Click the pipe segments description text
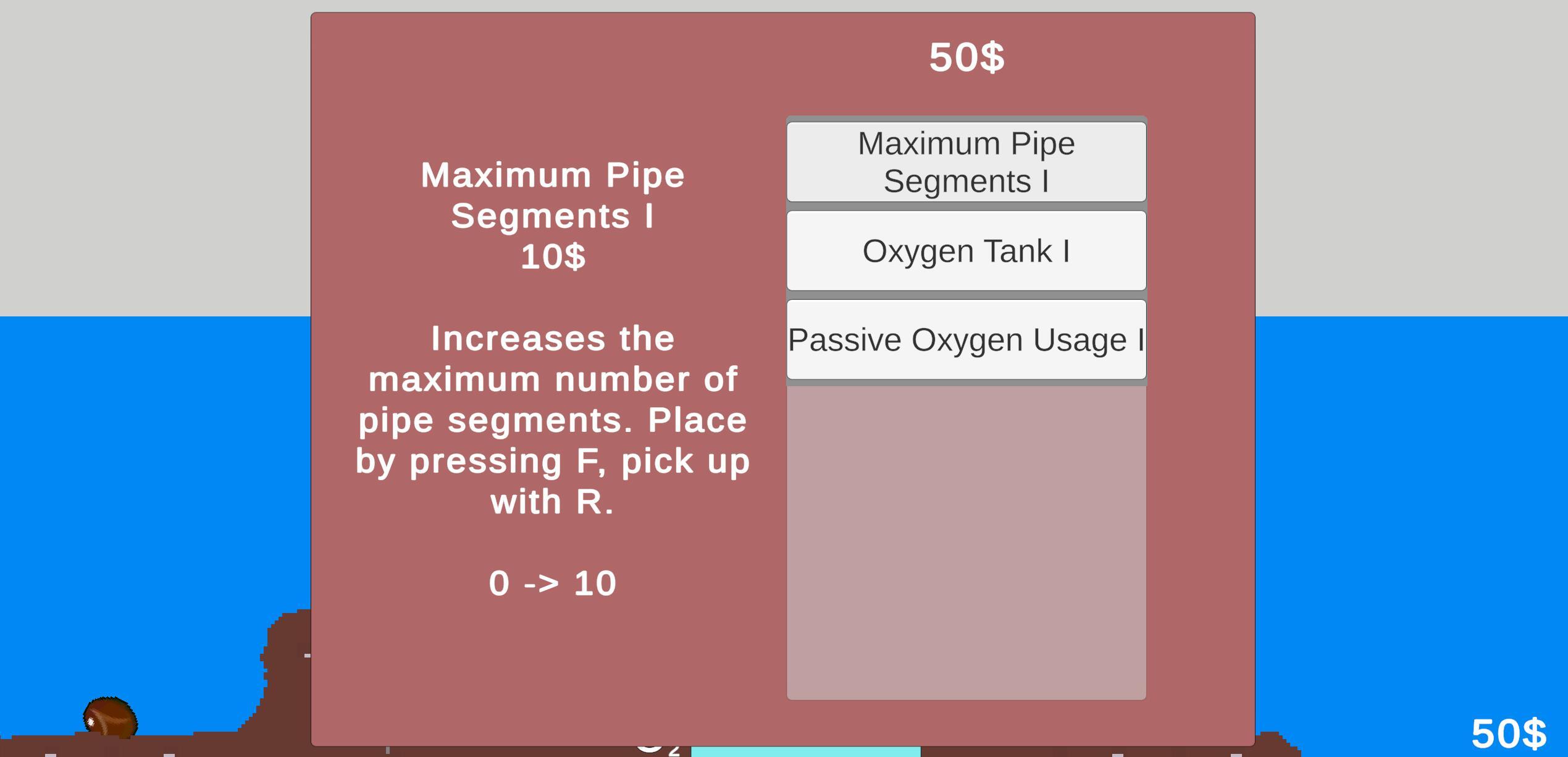1568x757 pixels. click(x=552, y=420)
